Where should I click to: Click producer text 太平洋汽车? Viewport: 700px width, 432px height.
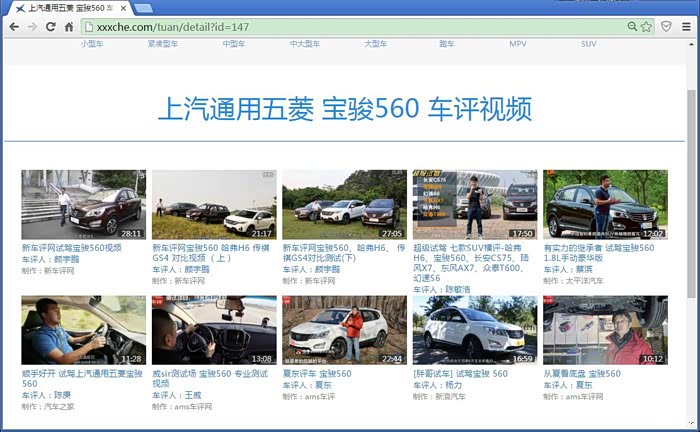point(584,281)
